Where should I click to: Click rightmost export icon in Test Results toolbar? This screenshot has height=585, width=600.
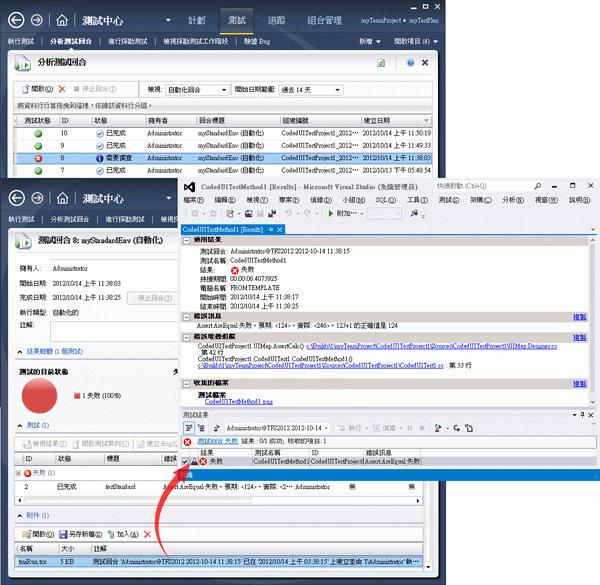pos(469,428)
